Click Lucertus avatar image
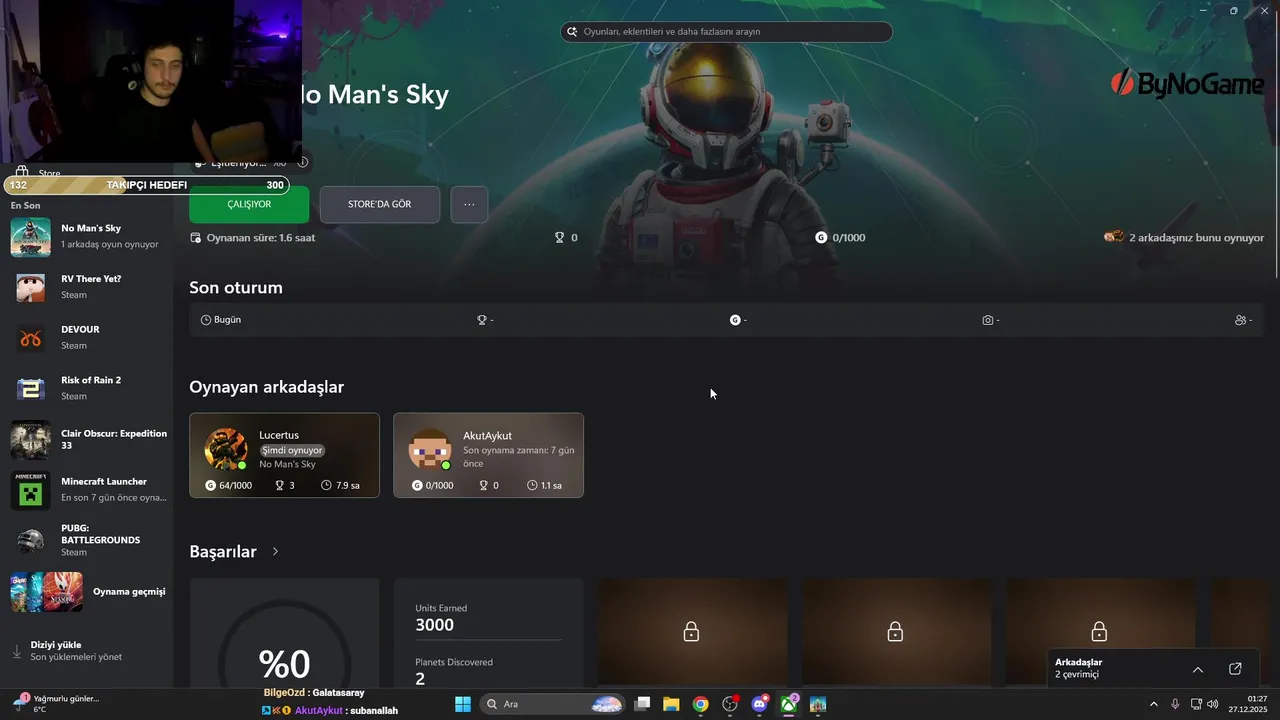Screen dimensions: 1280x720 pos(225,449)
